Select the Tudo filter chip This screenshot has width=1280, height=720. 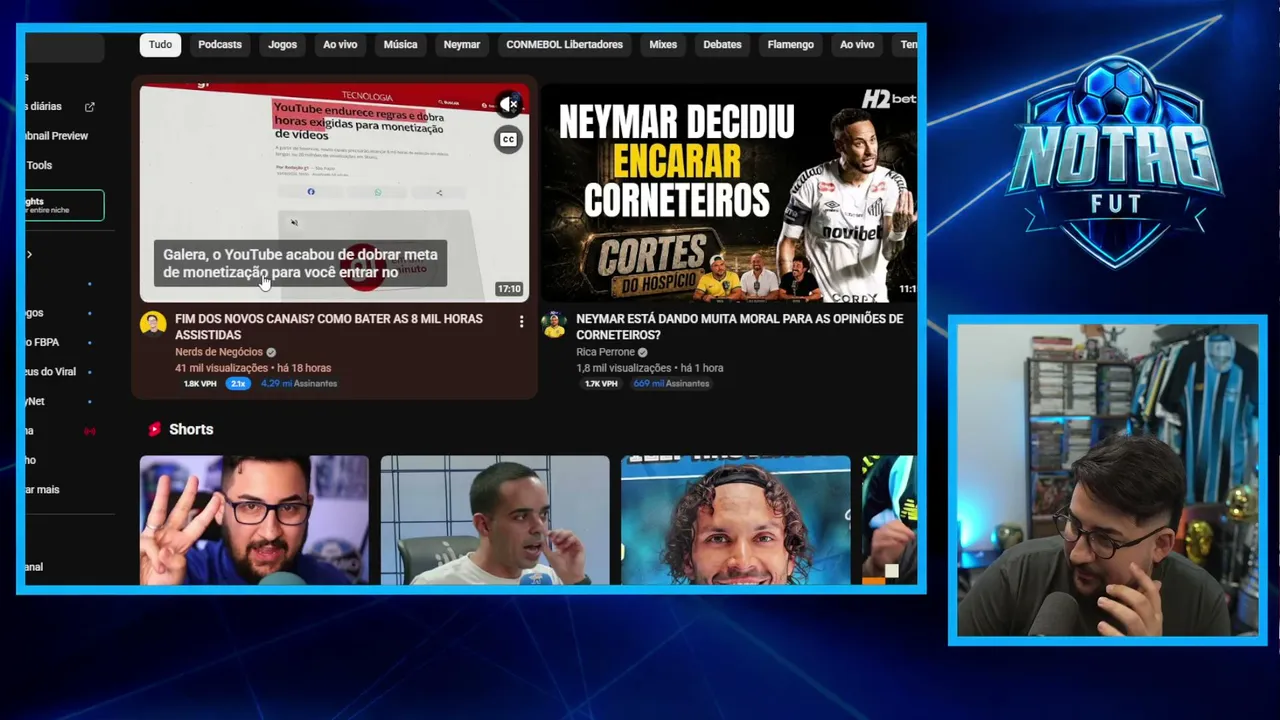[160, 45]
